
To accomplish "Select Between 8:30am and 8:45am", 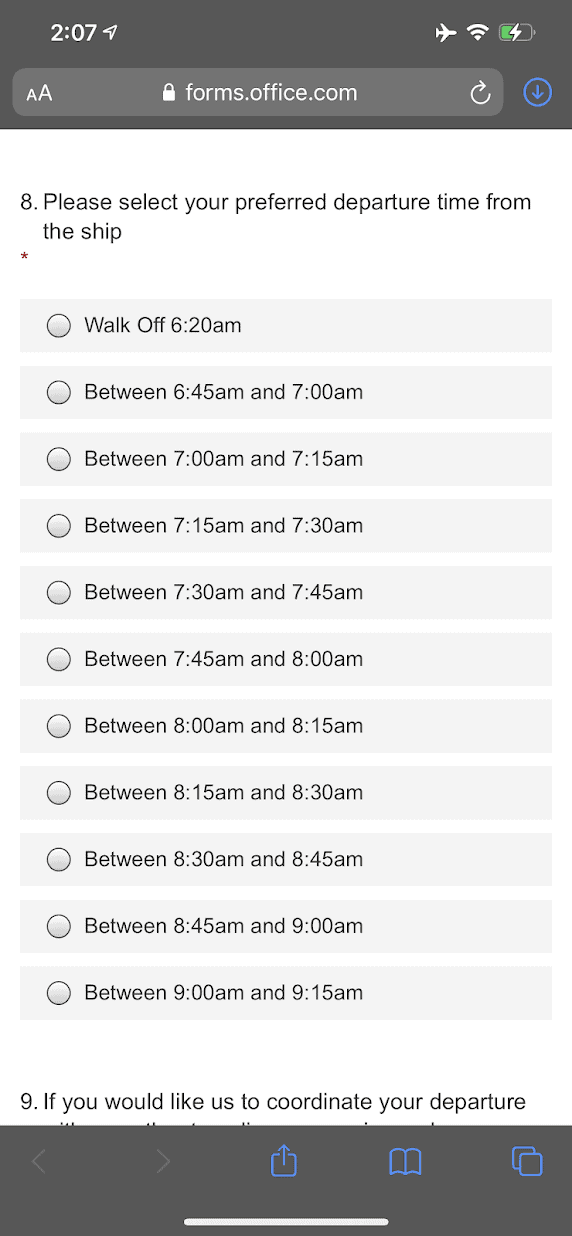I will point(286,859).
